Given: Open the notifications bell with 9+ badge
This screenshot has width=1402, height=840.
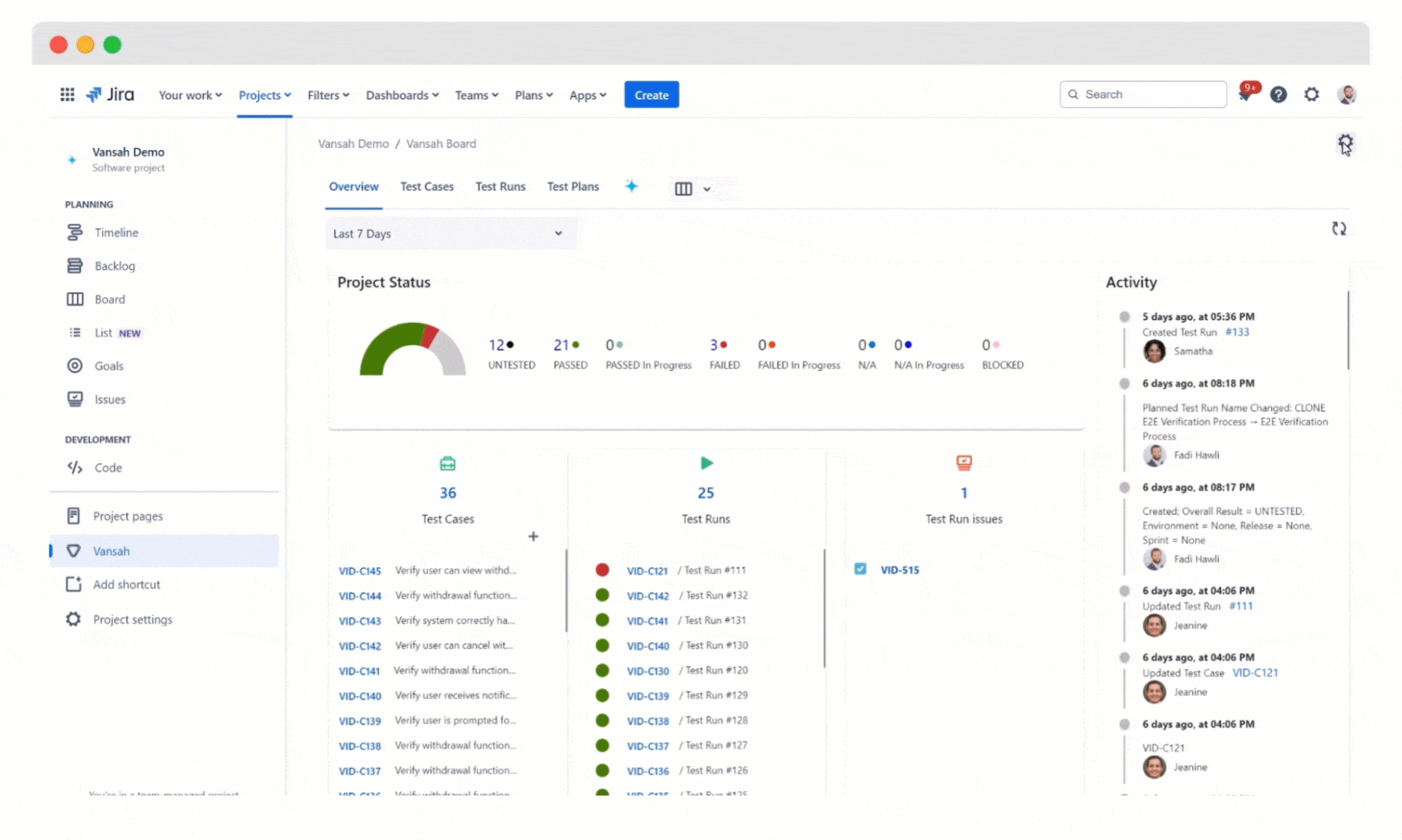Looking at the screenshot, I should click(x=1246, y=94).
